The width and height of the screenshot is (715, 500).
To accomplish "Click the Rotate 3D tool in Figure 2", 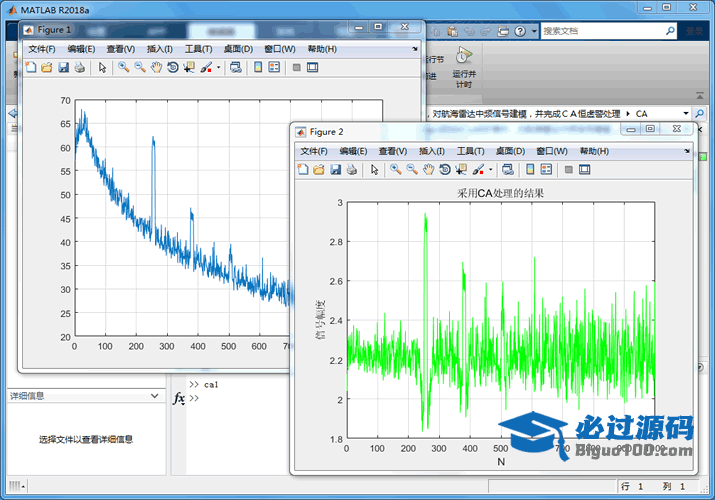I will tap(445, 170).
